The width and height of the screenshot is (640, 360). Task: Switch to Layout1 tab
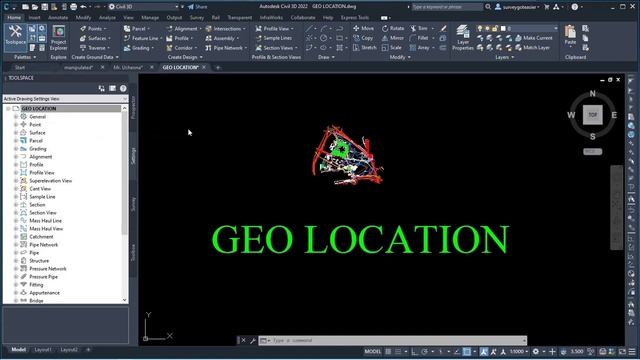43,350
